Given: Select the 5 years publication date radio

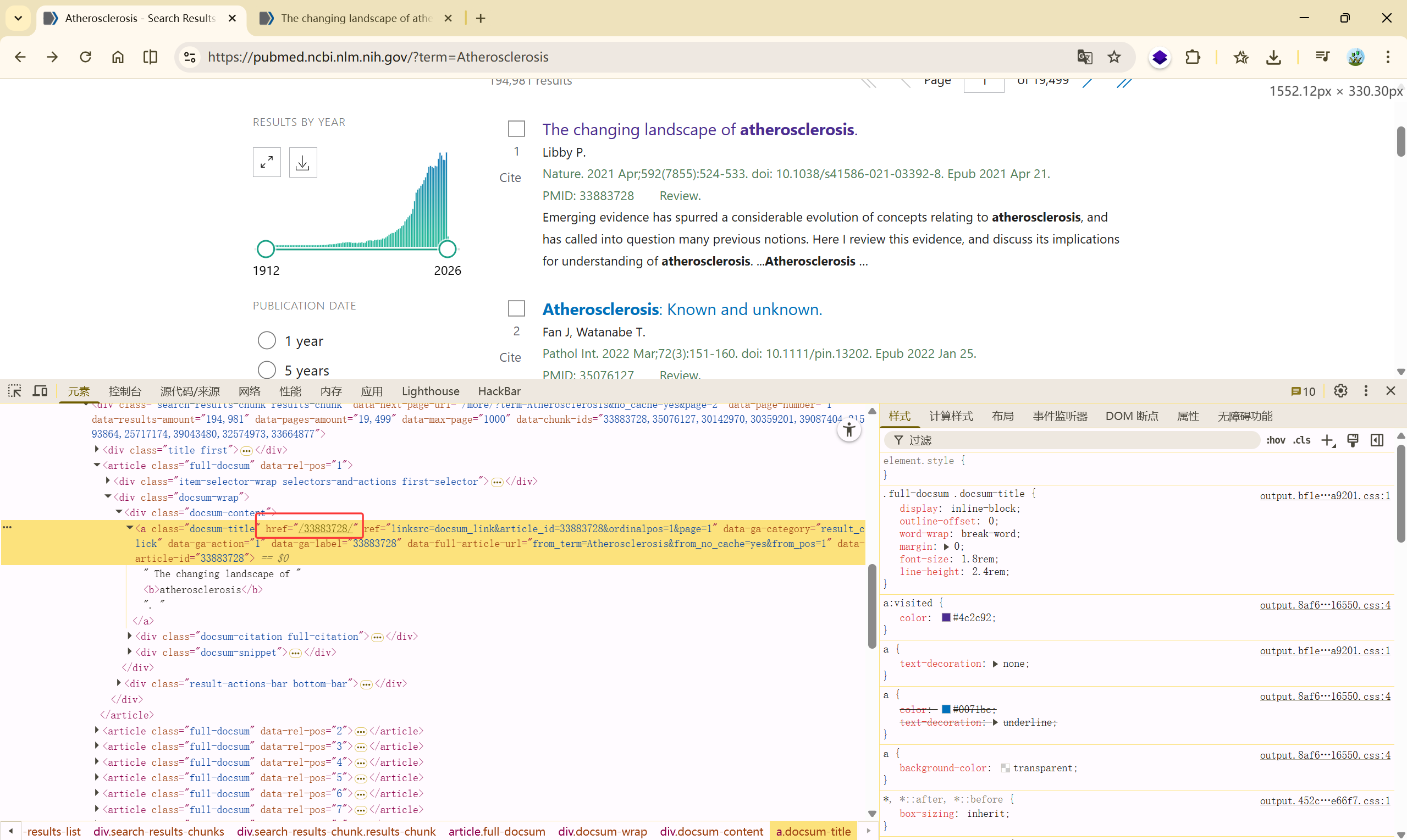Looking at the screenshot, I should click(267, 370).
